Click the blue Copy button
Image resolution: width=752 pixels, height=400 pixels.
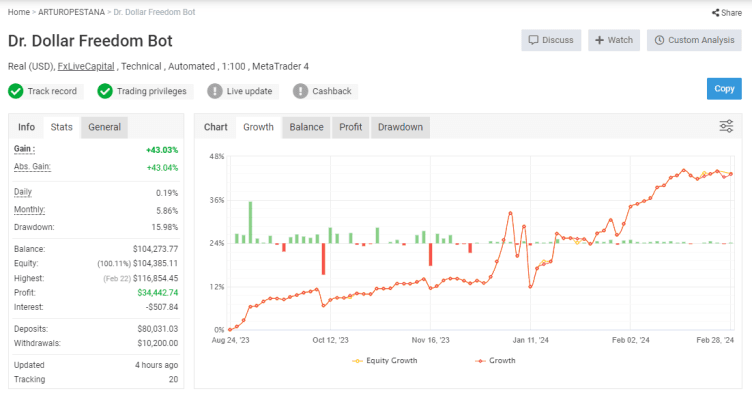point(724,89)
